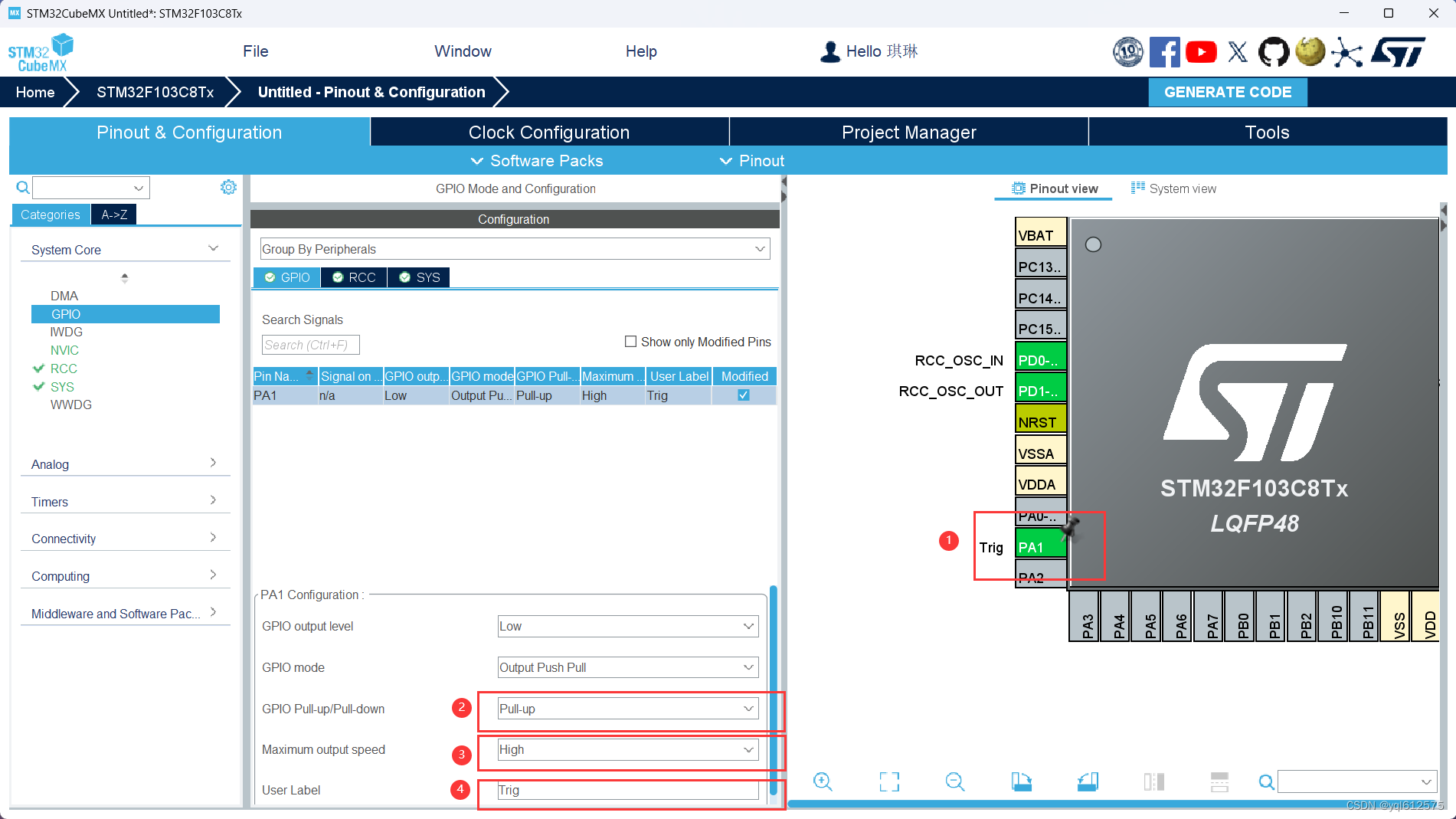Switch to A->Z category listing

[114, 215]
